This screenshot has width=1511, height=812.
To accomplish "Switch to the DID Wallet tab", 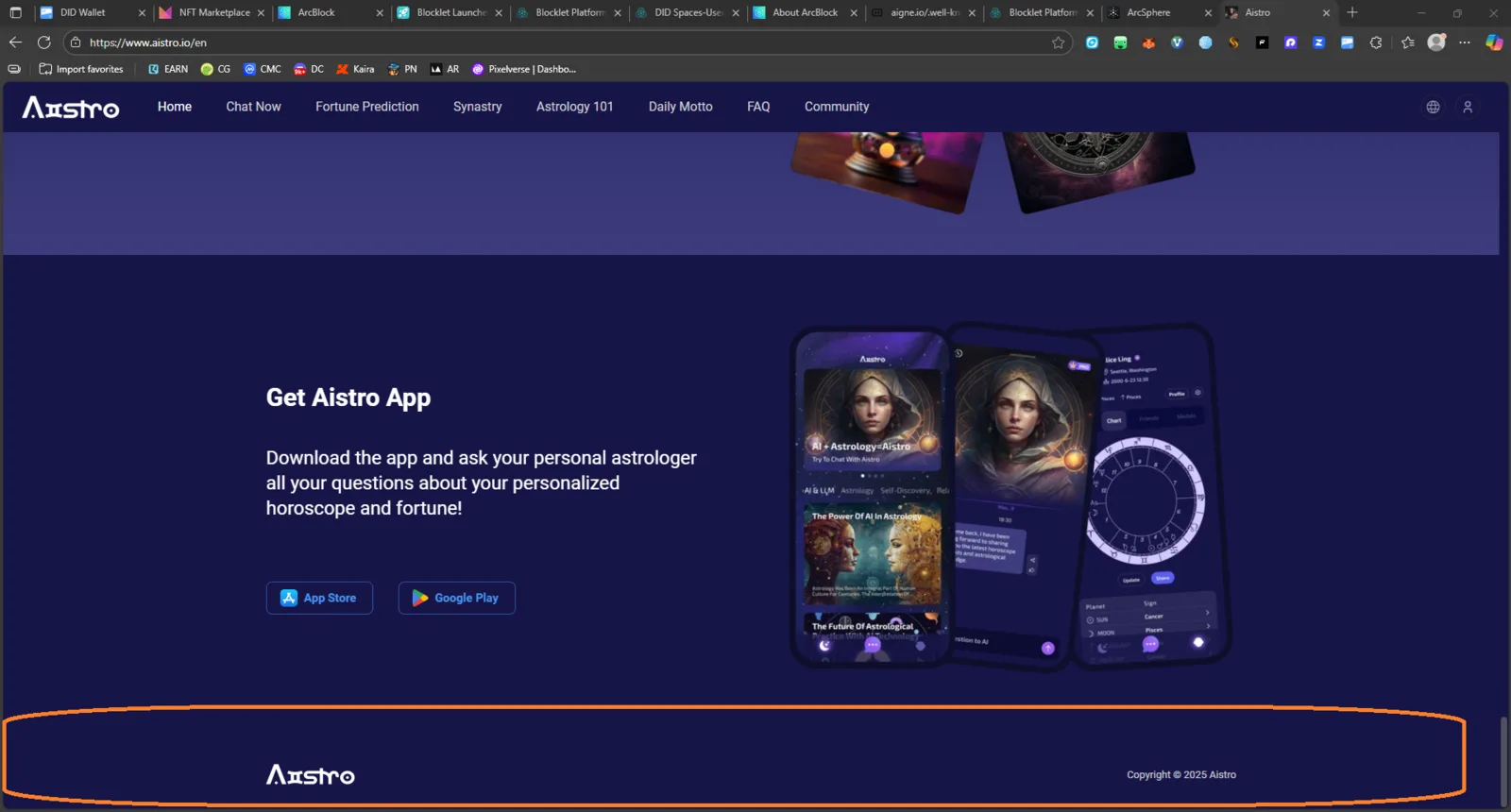I will pyautogui.click(x=93, y=12).
